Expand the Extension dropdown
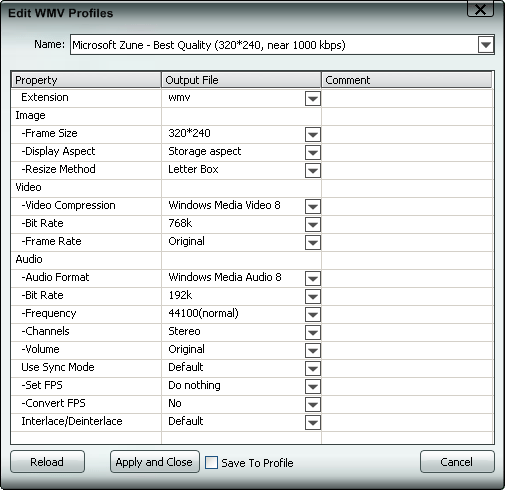 pyautogui.click(x=313, y=99)
